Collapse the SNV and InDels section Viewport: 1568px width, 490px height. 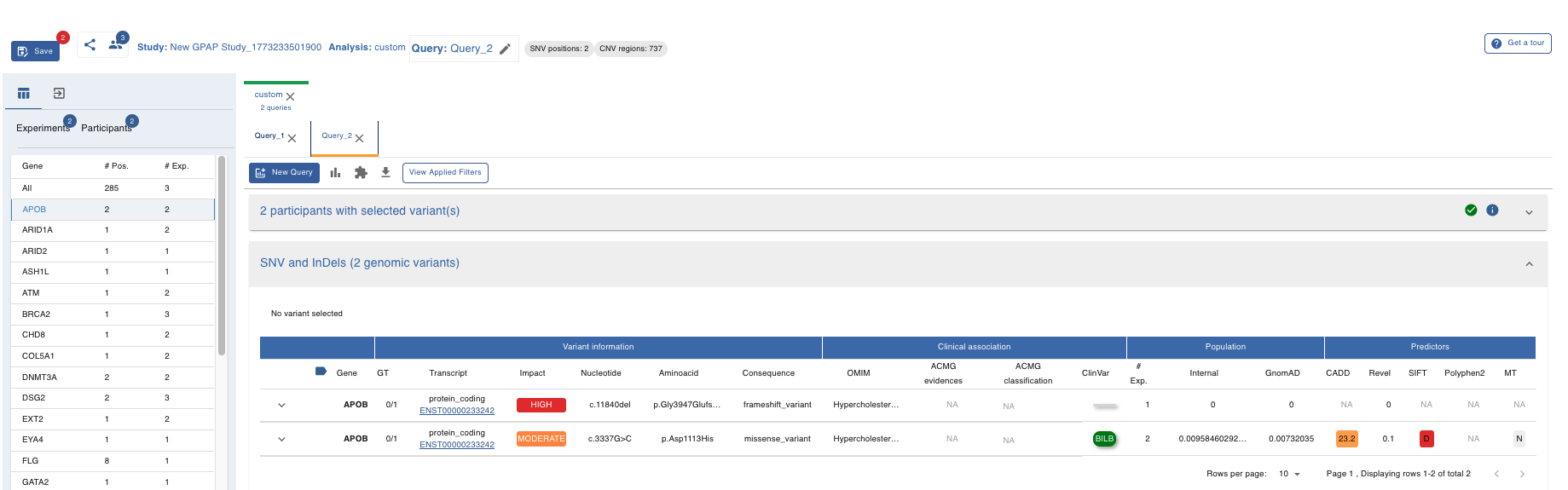(1529, 264)
